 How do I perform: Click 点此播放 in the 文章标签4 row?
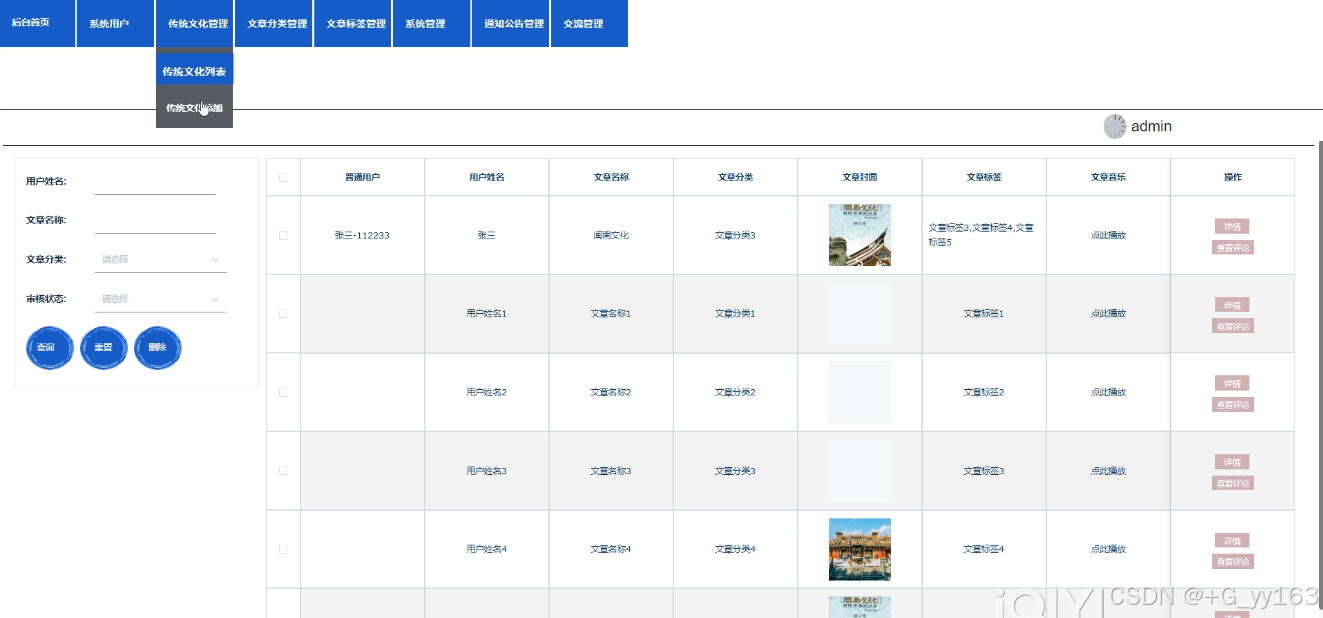click(x=1108, y=549)
